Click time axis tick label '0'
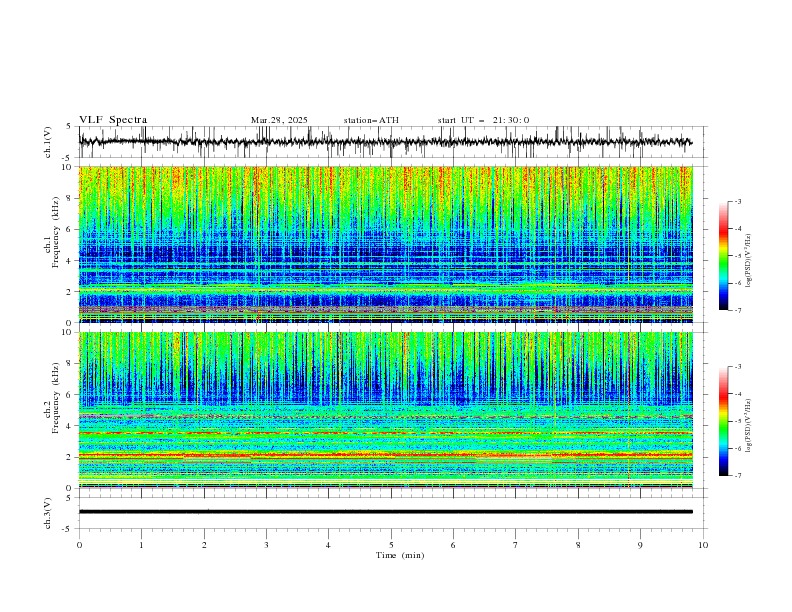792x612 pixels. point(79,545)
